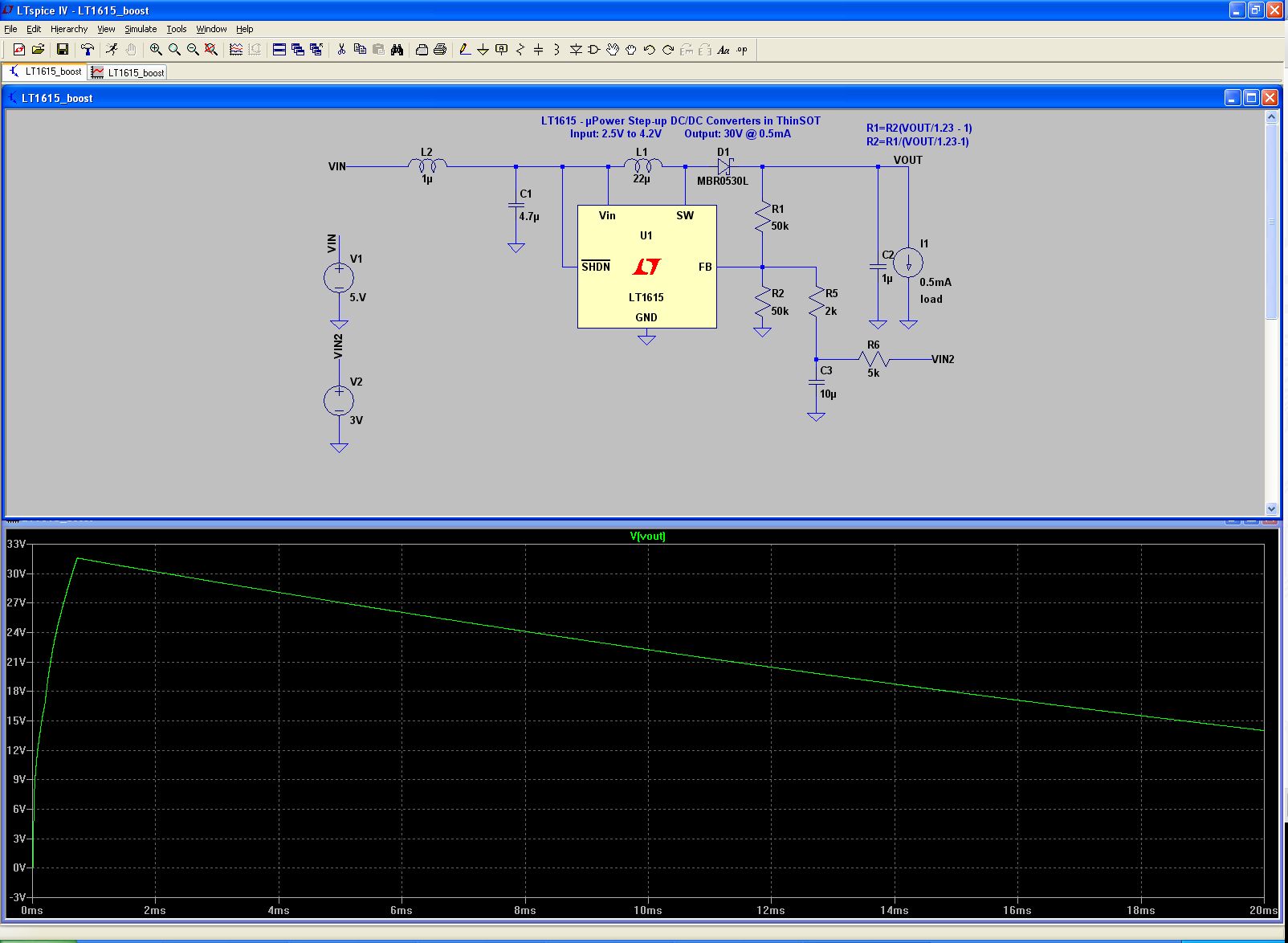Halt the simulation with the hand icon
Screen dimensions: 1288x943
click(x=131, y=50)
